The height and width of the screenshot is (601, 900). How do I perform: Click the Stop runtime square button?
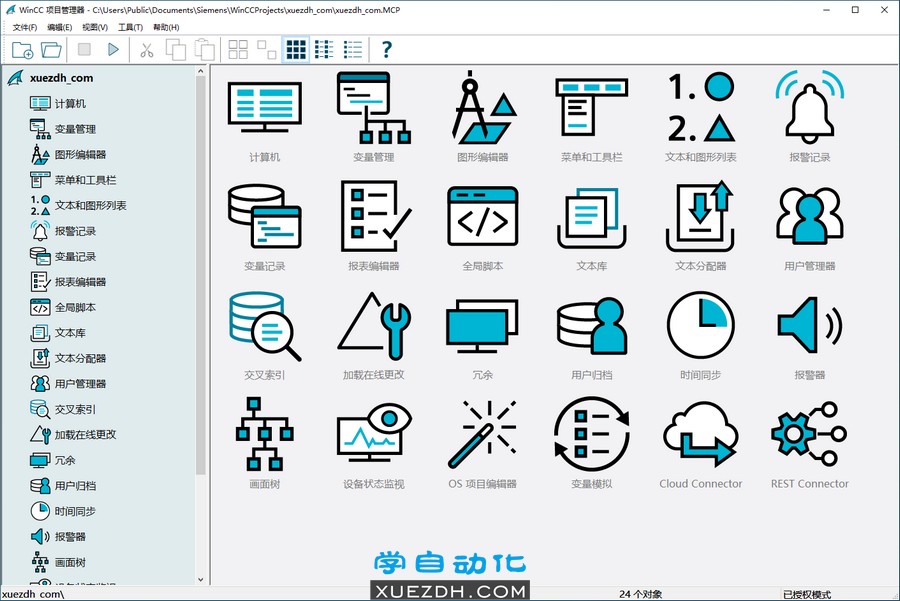pos(84,49)
